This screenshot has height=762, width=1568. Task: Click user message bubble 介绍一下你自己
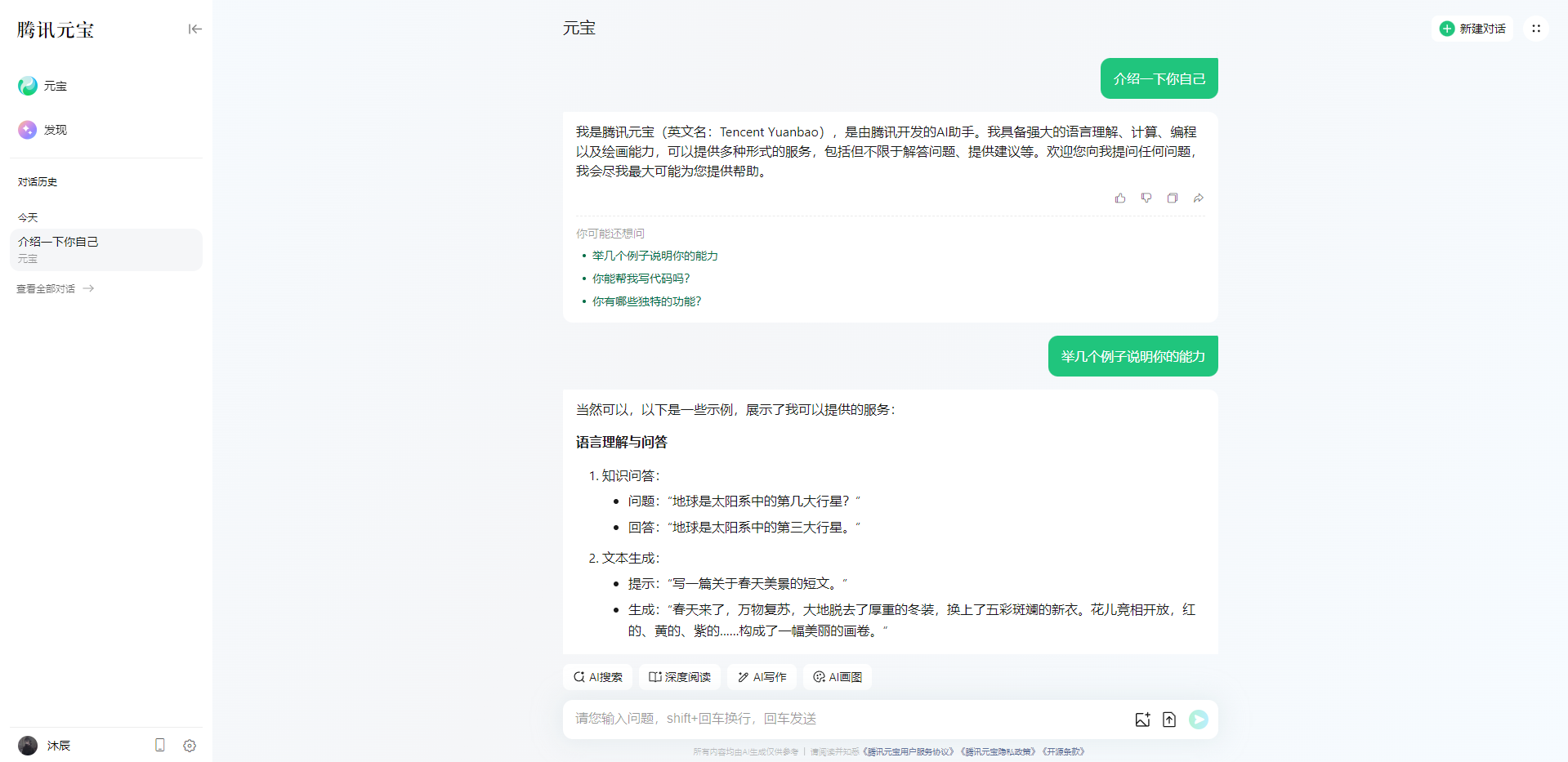click(1159, 78)
